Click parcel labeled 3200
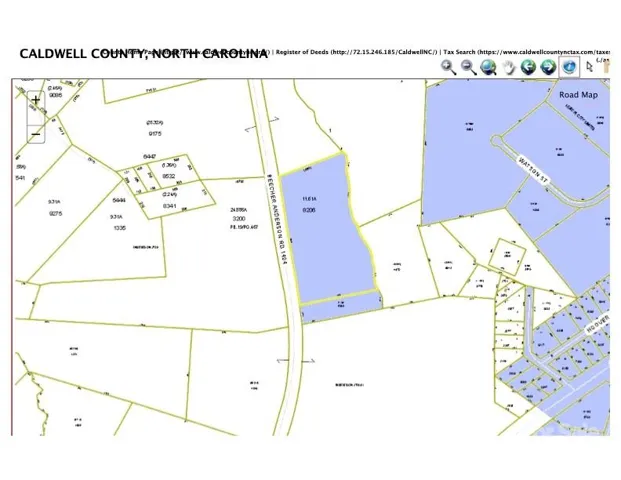Image resolution: width=621 pixels, height=480 pixels. pos(239,219)
